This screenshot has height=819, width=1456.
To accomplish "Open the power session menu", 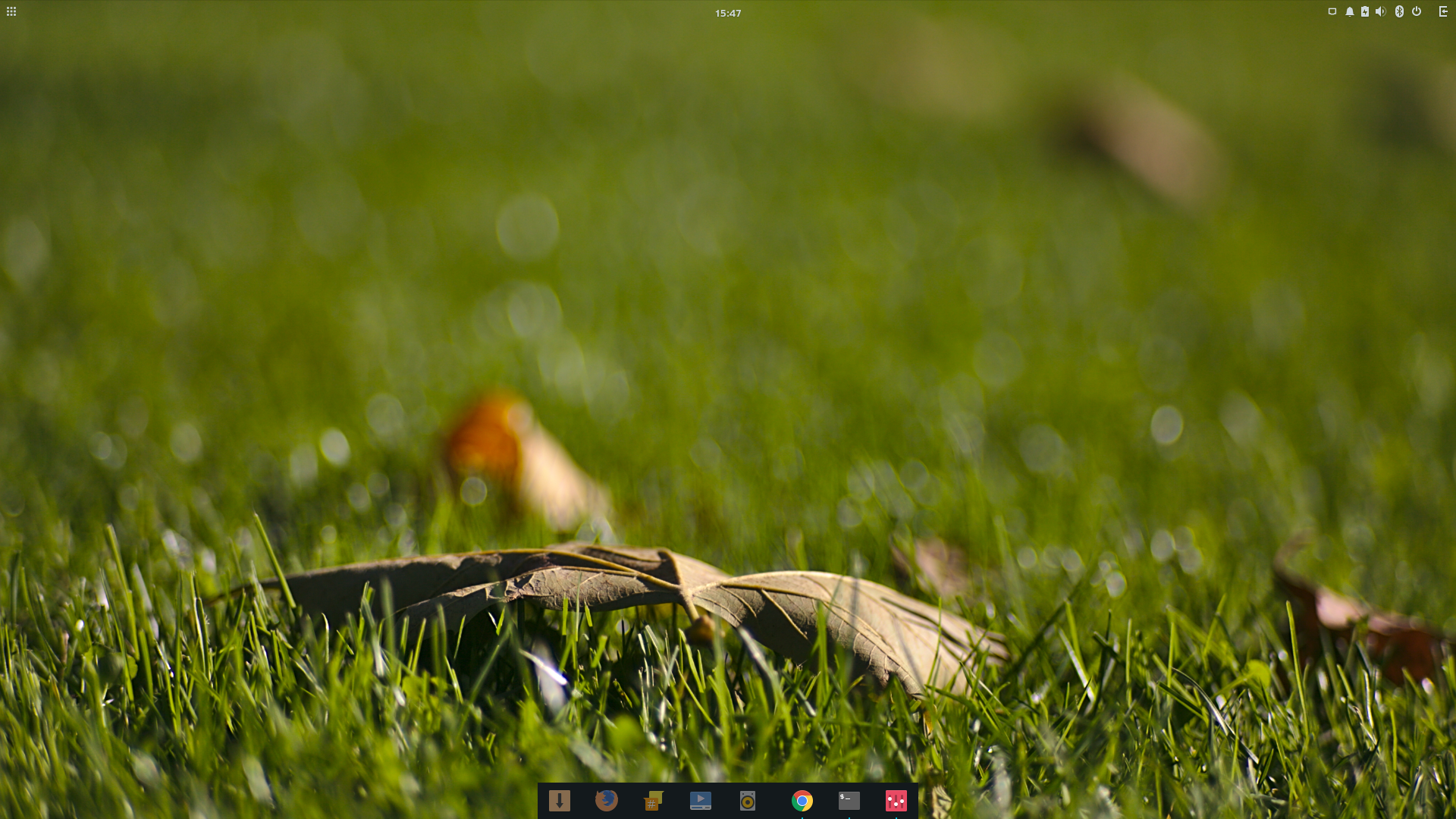I will pyautogui.click(x=1417, y=11).
